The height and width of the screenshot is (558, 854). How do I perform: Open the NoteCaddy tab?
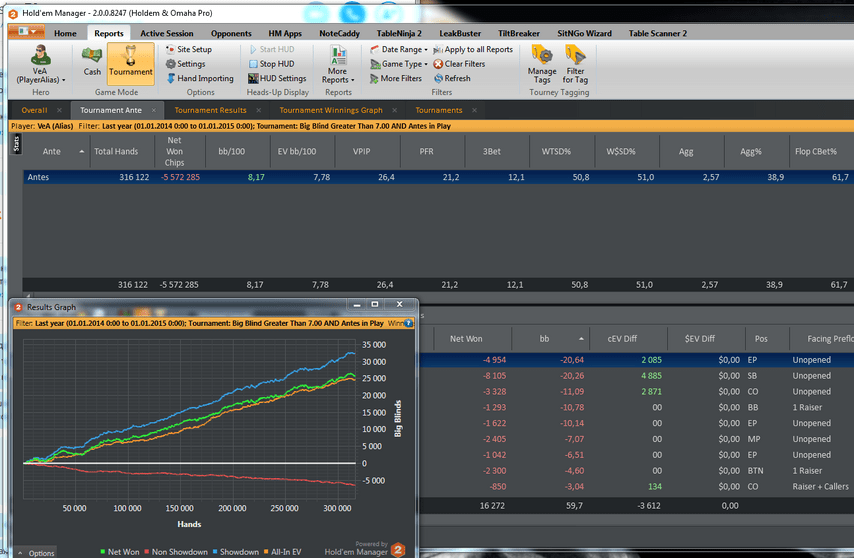pyautogui.click(x=339, y=33)
